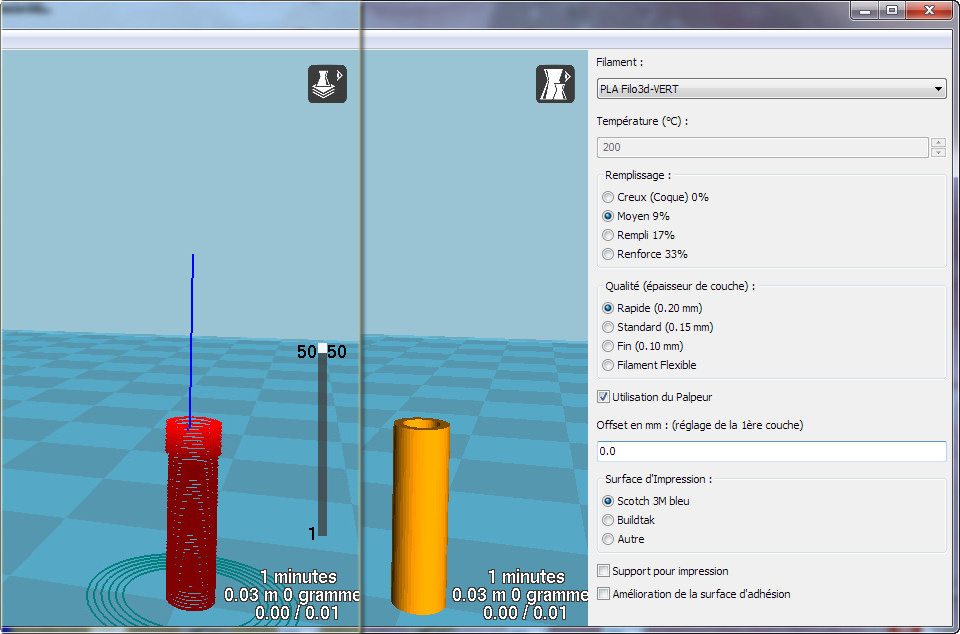Screen dimensions: 960x634
Task: Click the Filament : label
Action: coord(620,62)
